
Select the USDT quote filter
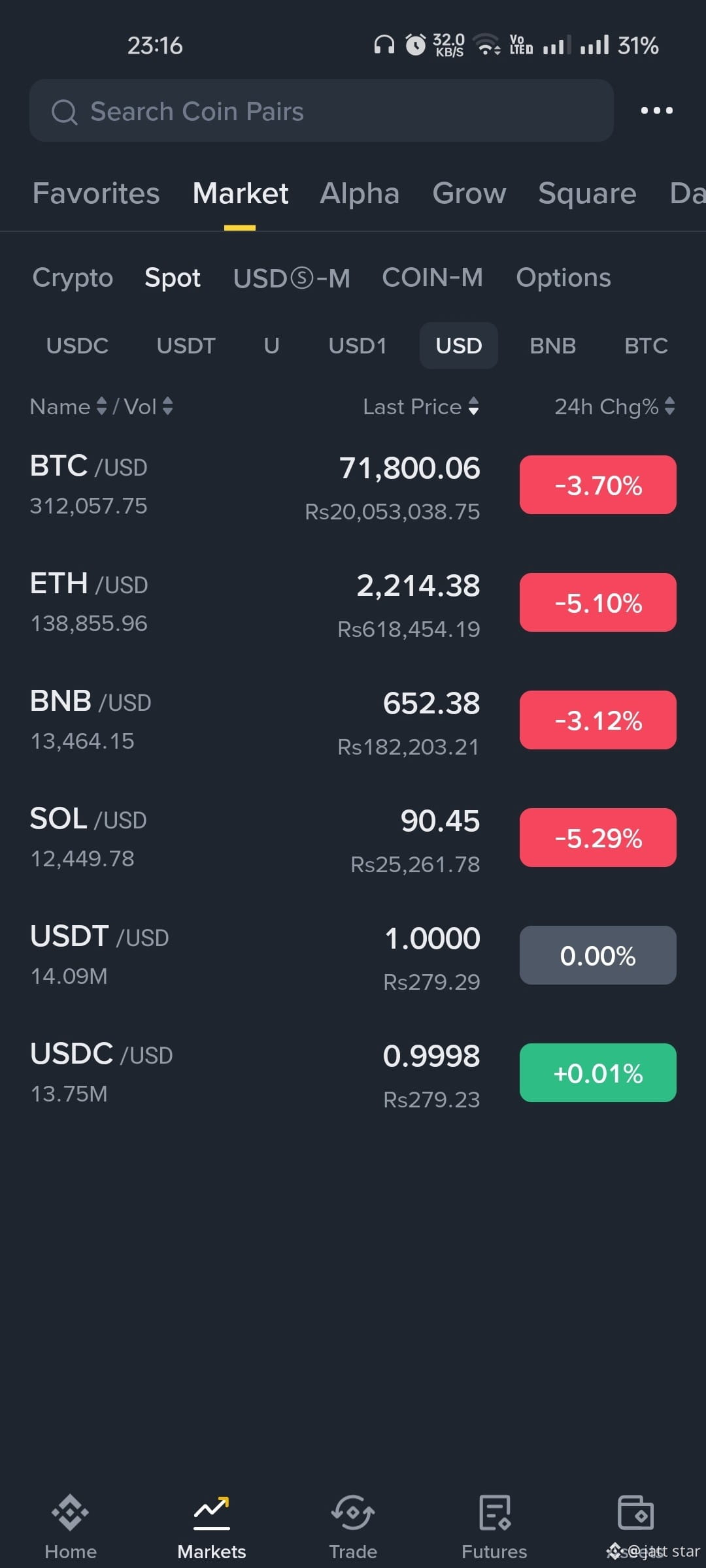click(x=186, y=346)
